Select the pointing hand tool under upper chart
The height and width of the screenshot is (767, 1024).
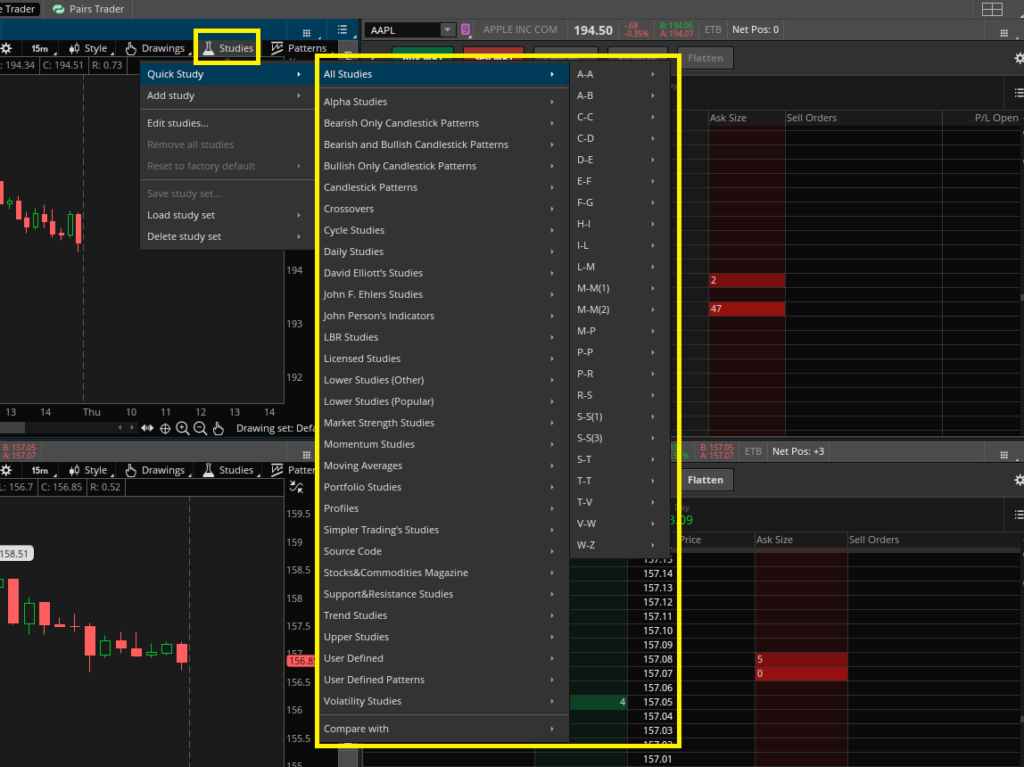218,429
